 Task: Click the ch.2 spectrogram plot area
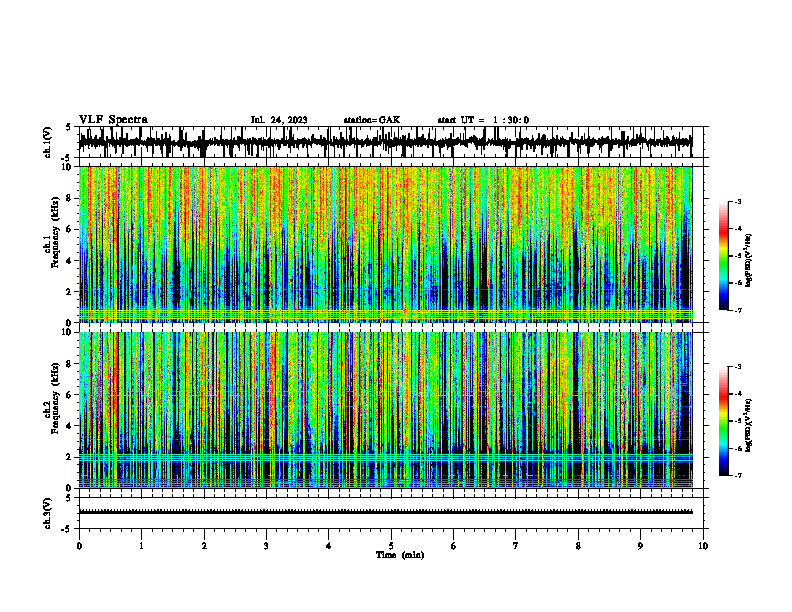pos(386,410)
